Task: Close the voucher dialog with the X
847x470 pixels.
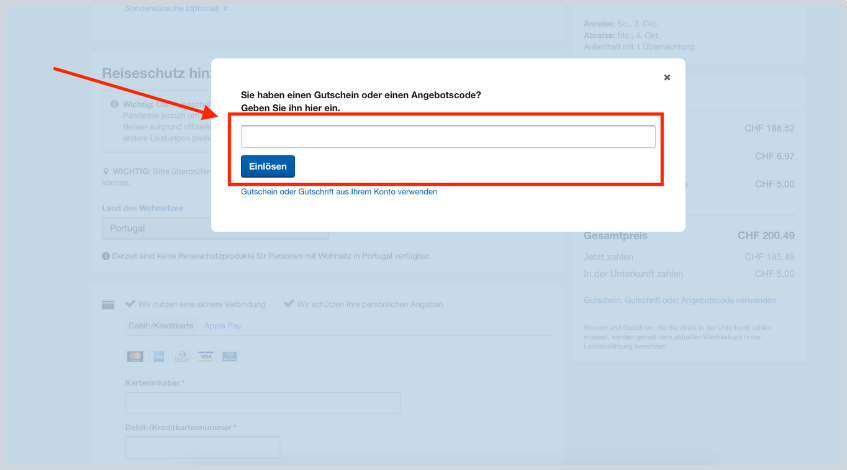Action: (667, 77)
